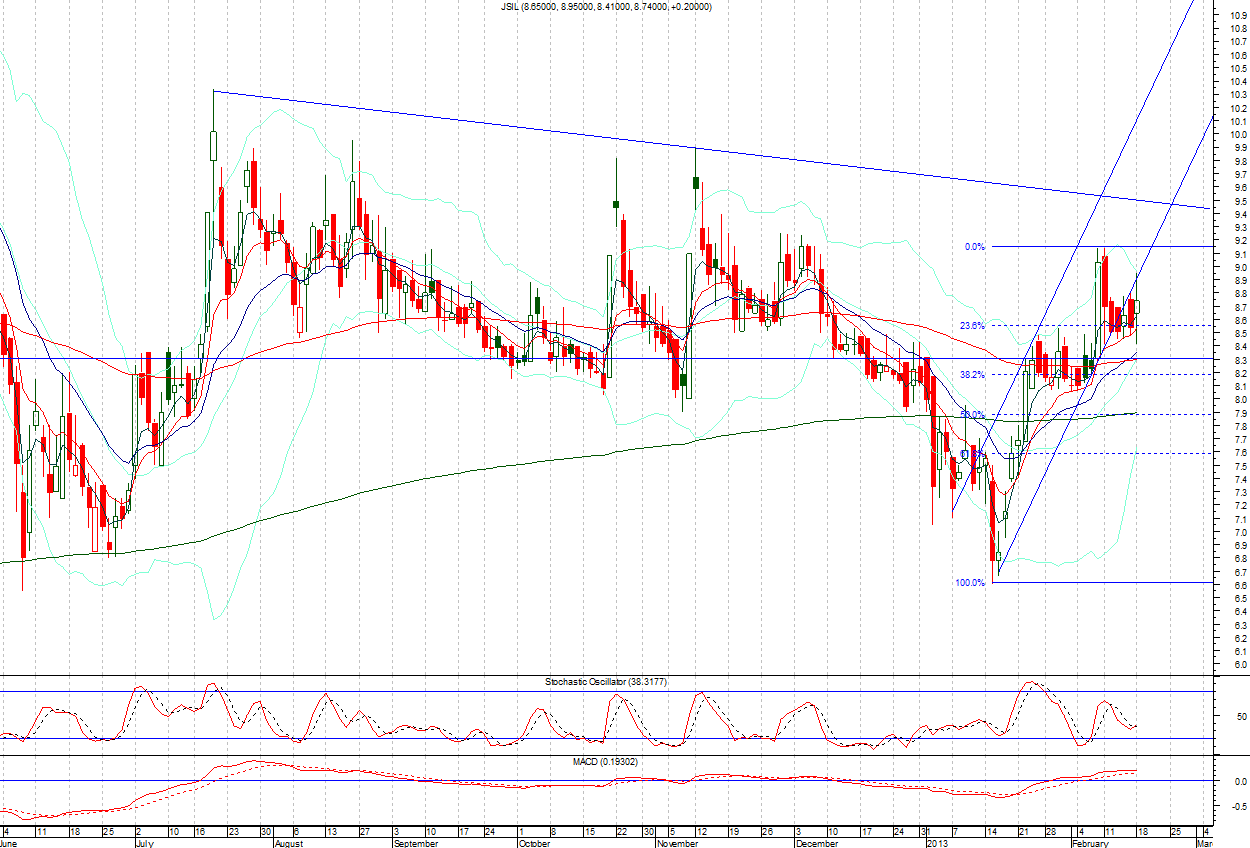Click the 100.0% Fibonacci level label

point(970,582)
